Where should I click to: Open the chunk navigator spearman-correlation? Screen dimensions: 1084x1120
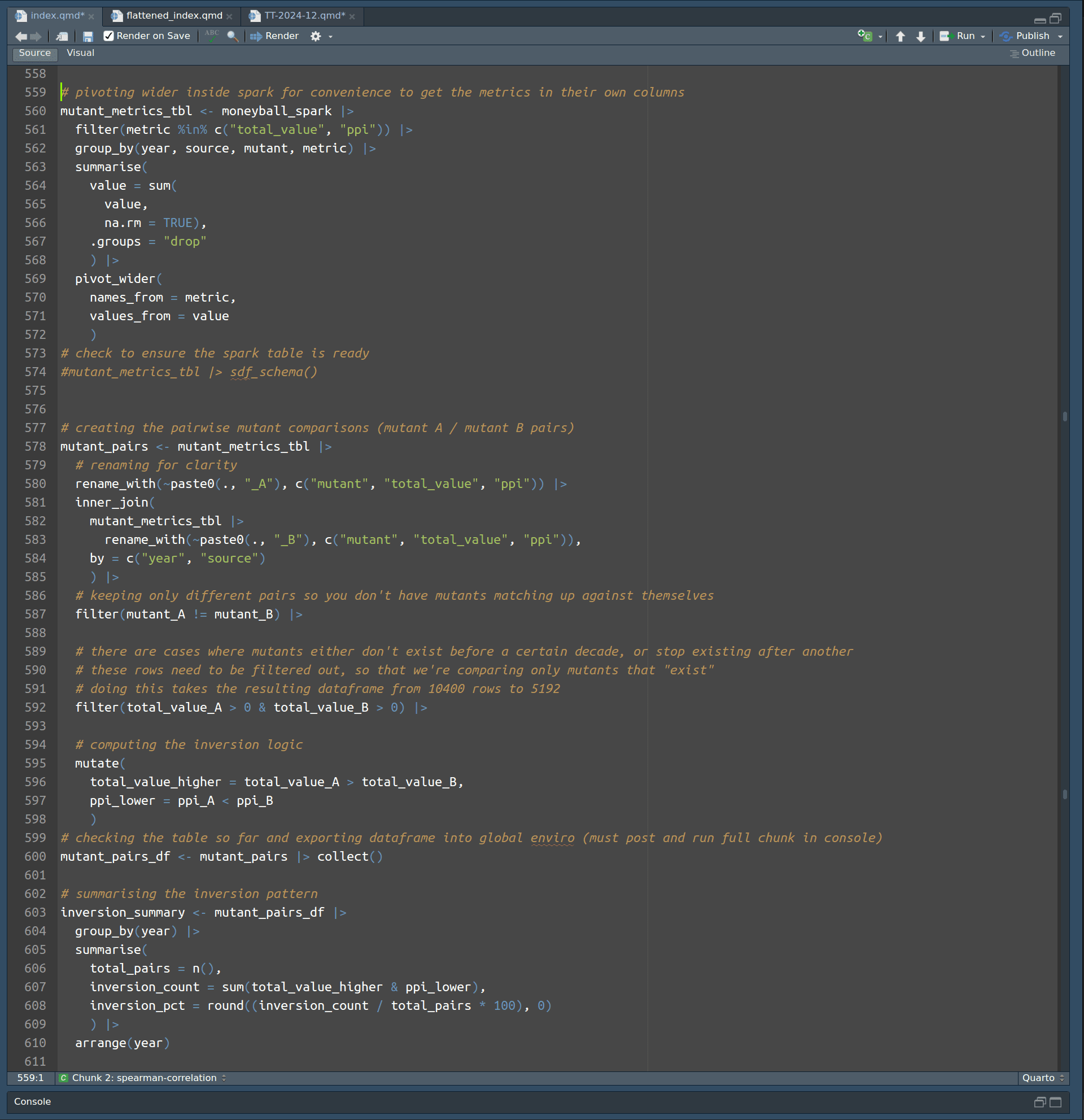(144, 1078)
